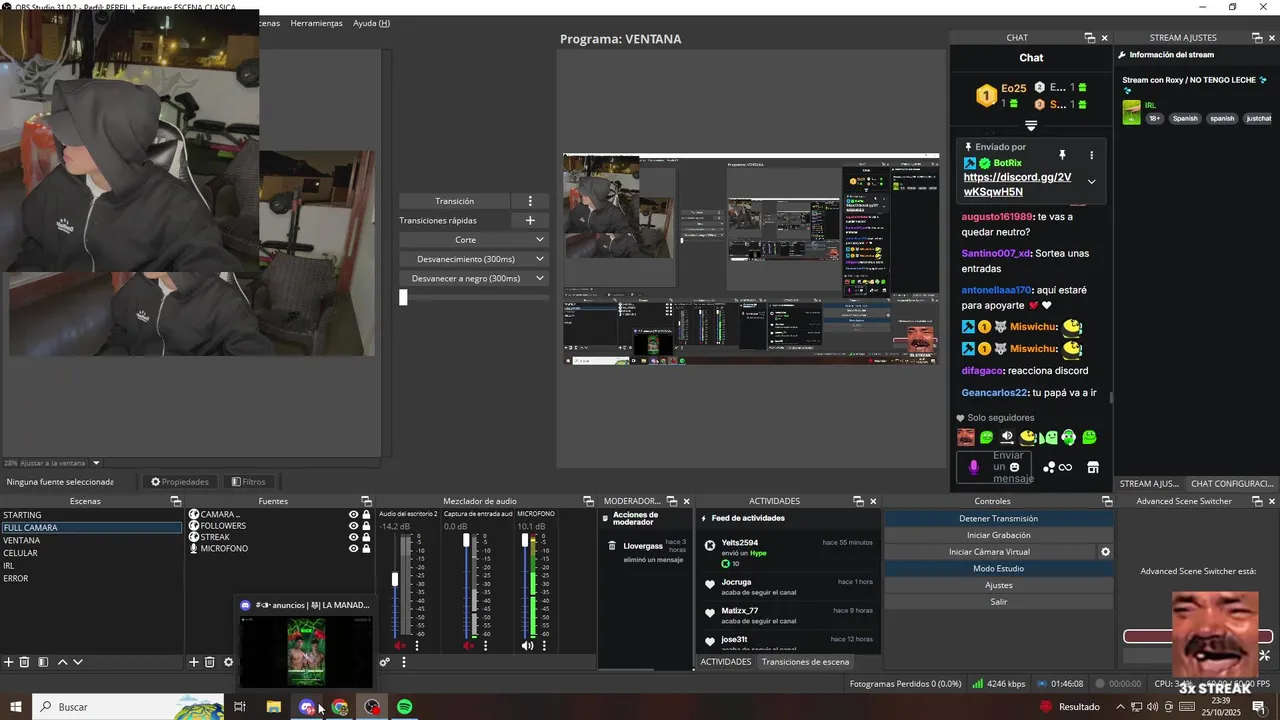Viewport: 1280px width, 720px height.
Task: Click Iniciar Grabación button
Action: [x=998, y=535]
